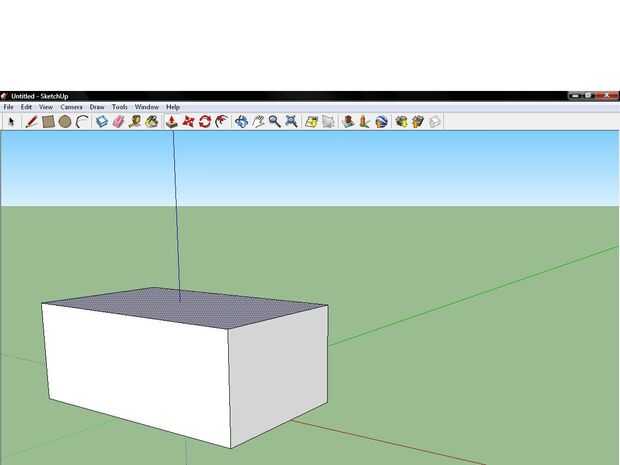Click the Make Component icon

[102, 121]
